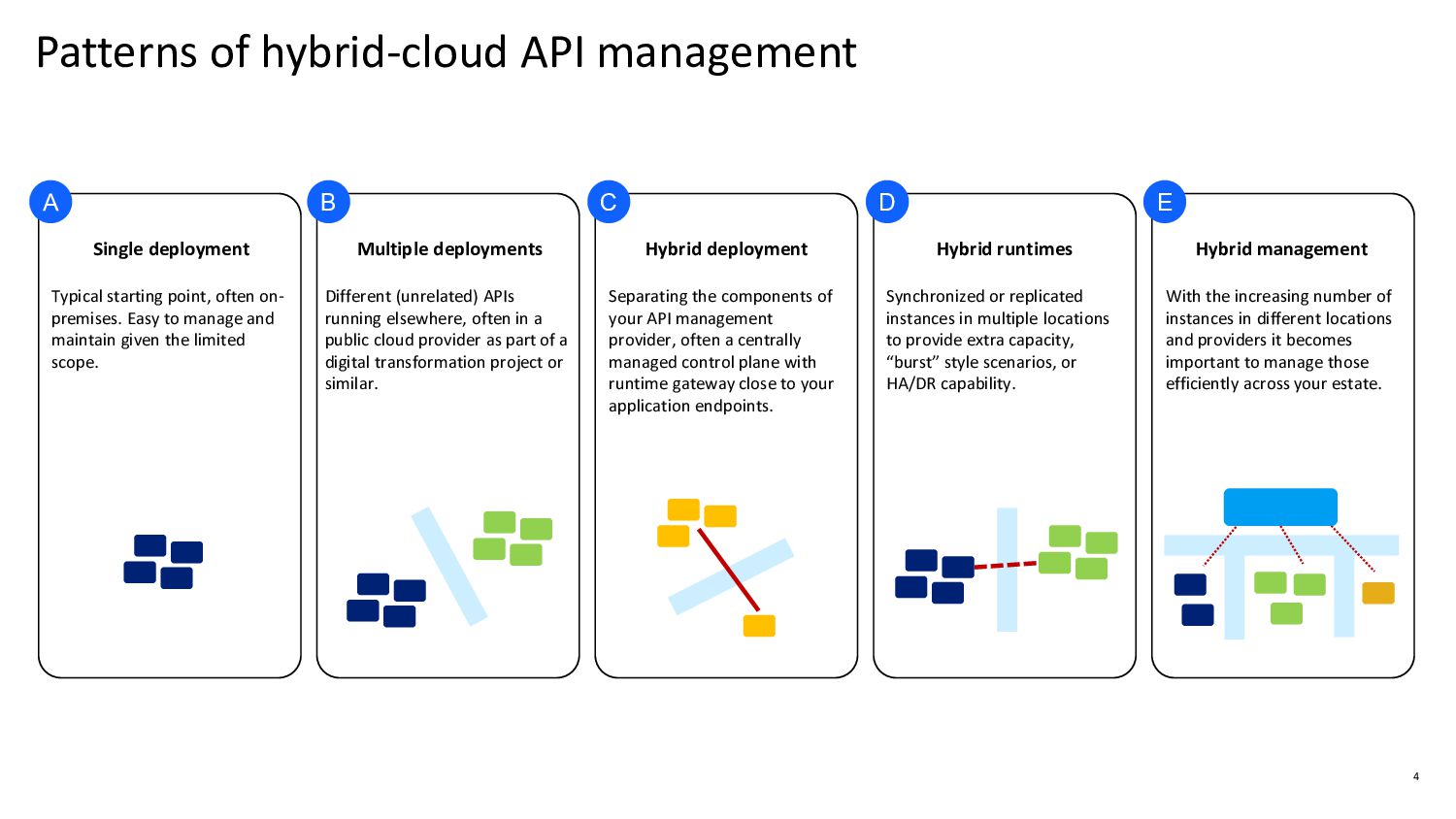Click the blue circle badge labeled E

[1165, 202]
